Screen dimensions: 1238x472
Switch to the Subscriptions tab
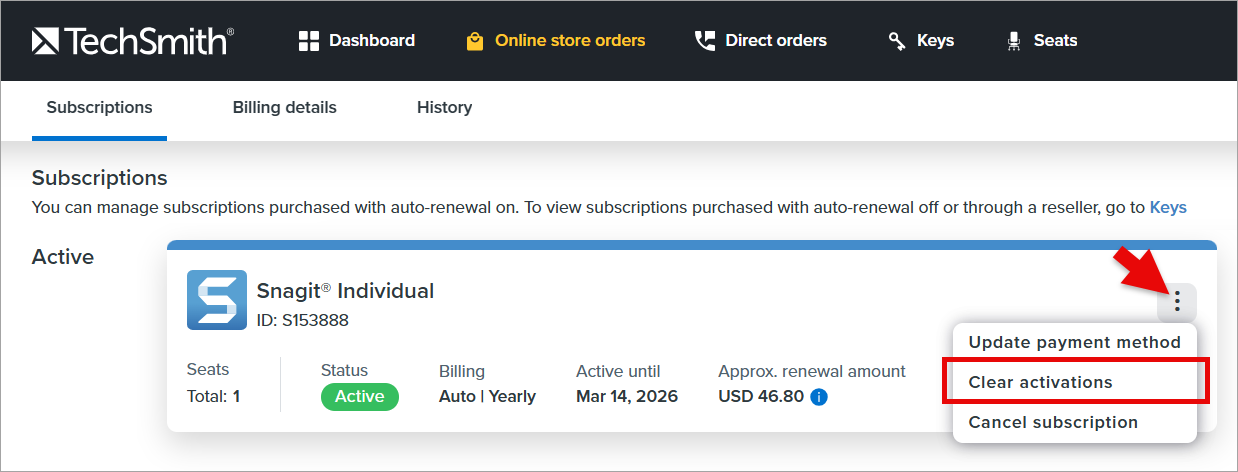(x=99, y=107)
